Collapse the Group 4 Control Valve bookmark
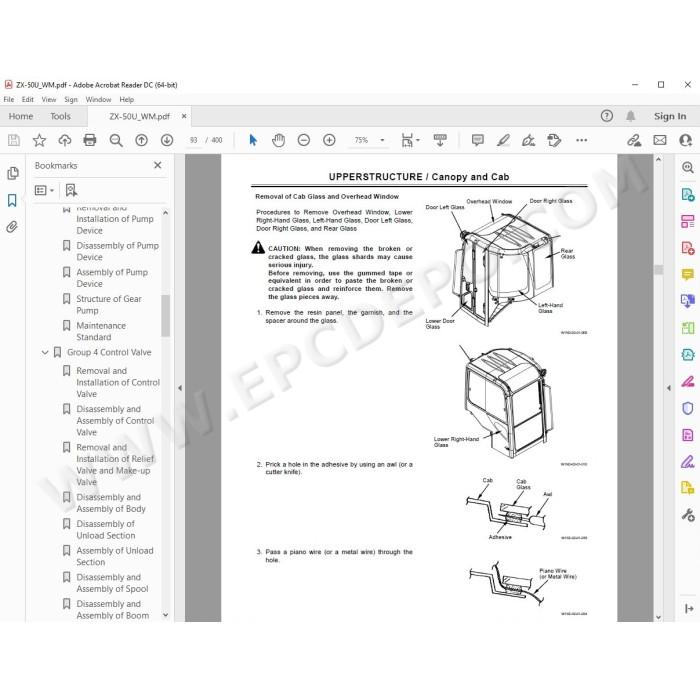The image size is (700, 700). click(x=45, y=352)
